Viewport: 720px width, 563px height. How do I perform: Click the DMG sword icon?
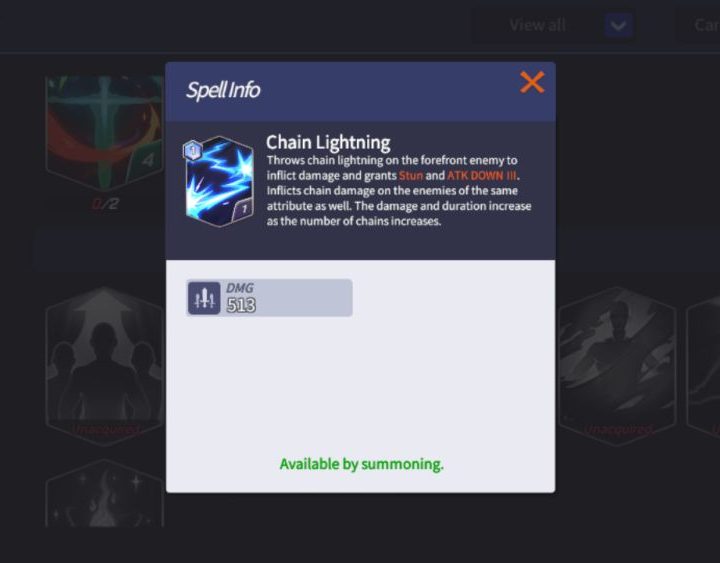[204, 298]
